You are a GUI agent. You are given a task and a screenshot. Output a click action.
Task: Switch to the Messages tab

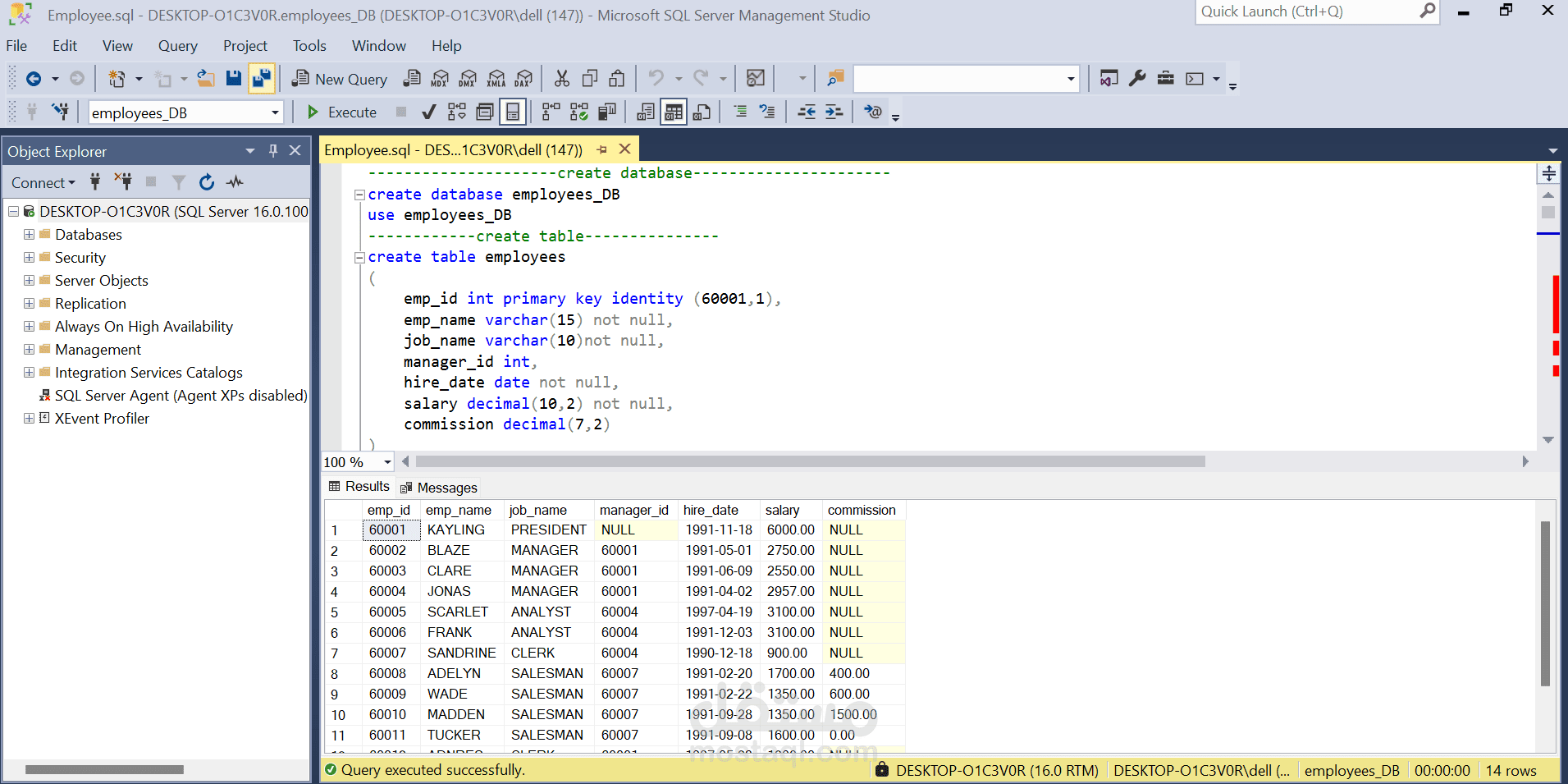coord(439,488)
